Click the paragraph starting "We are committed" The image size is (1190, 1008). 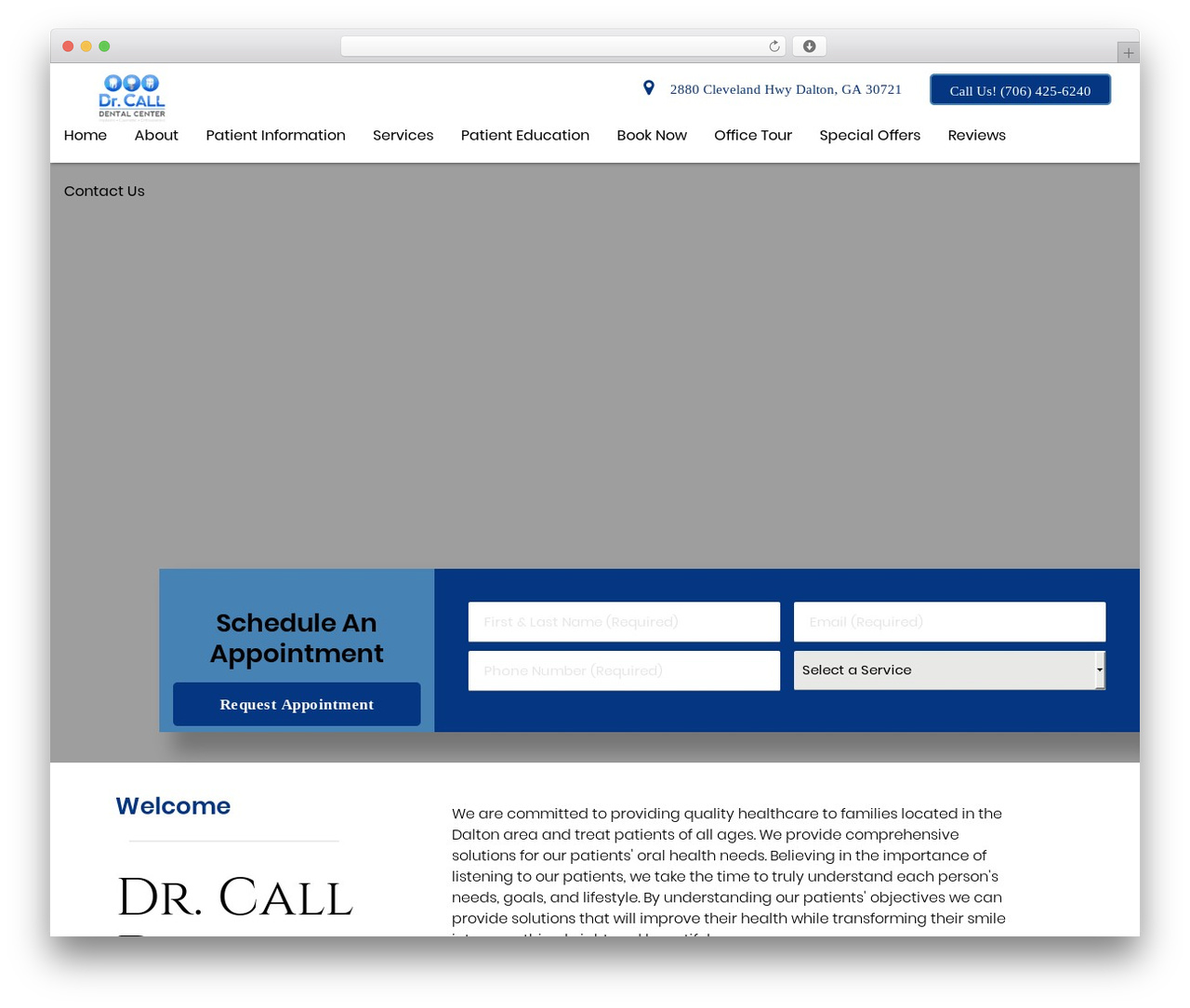(729, 870)
